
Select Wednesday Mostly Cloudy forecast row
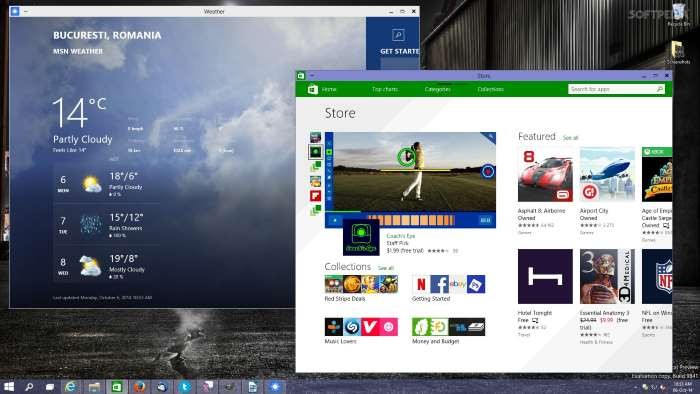point(106,265)
